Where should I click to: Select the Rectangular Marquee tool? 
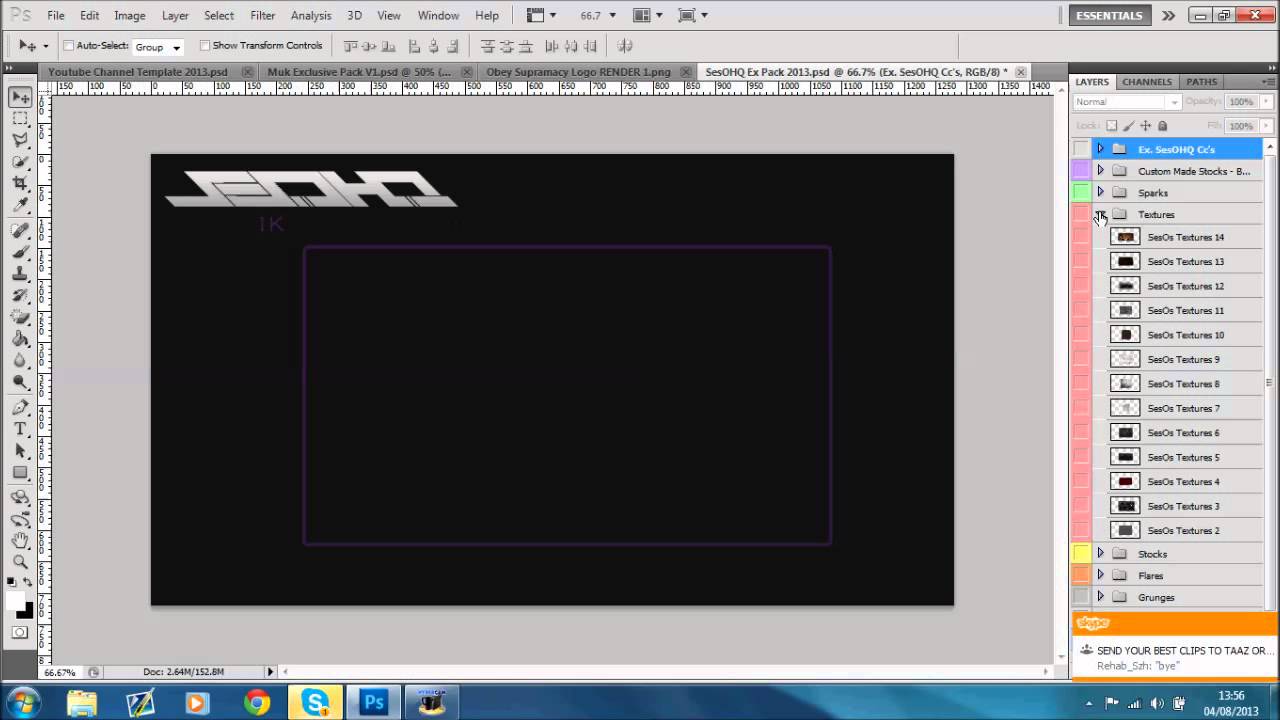point(20,119)
